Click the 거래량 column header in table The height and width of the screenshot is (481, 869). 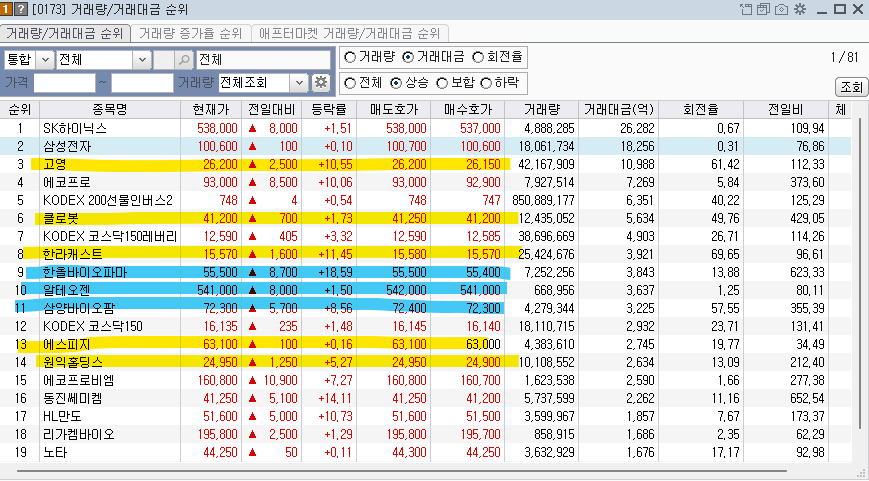(x=541, y=110)
